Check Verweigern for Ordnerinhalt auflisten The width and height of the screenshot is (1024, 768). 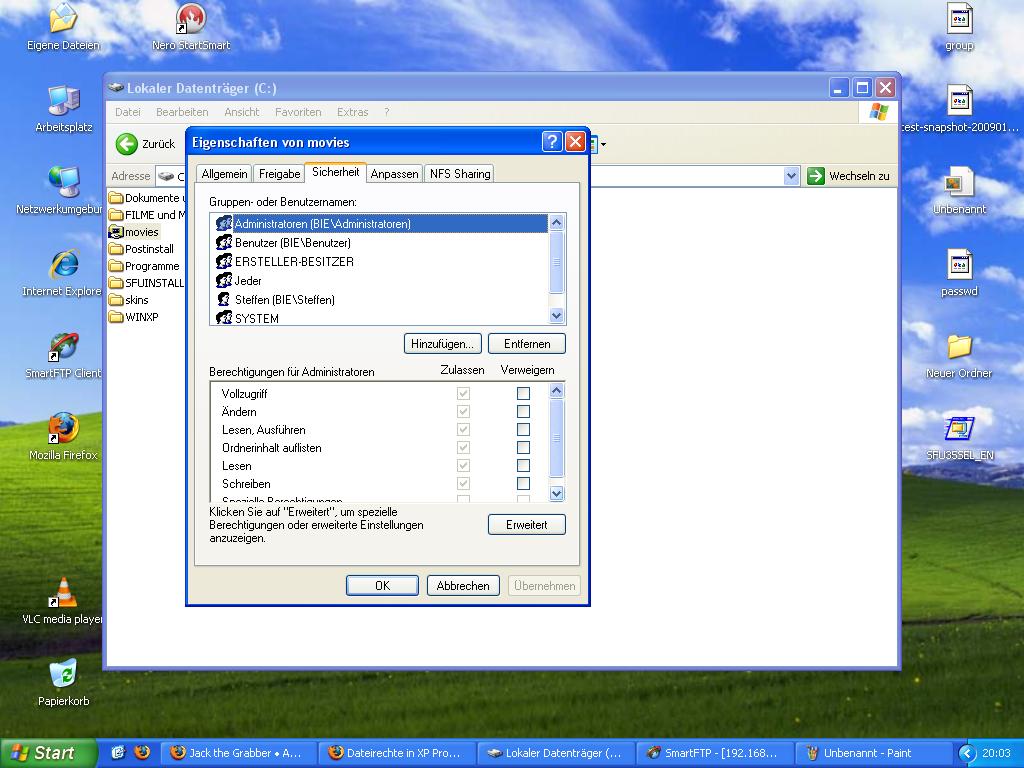(523, 447)
